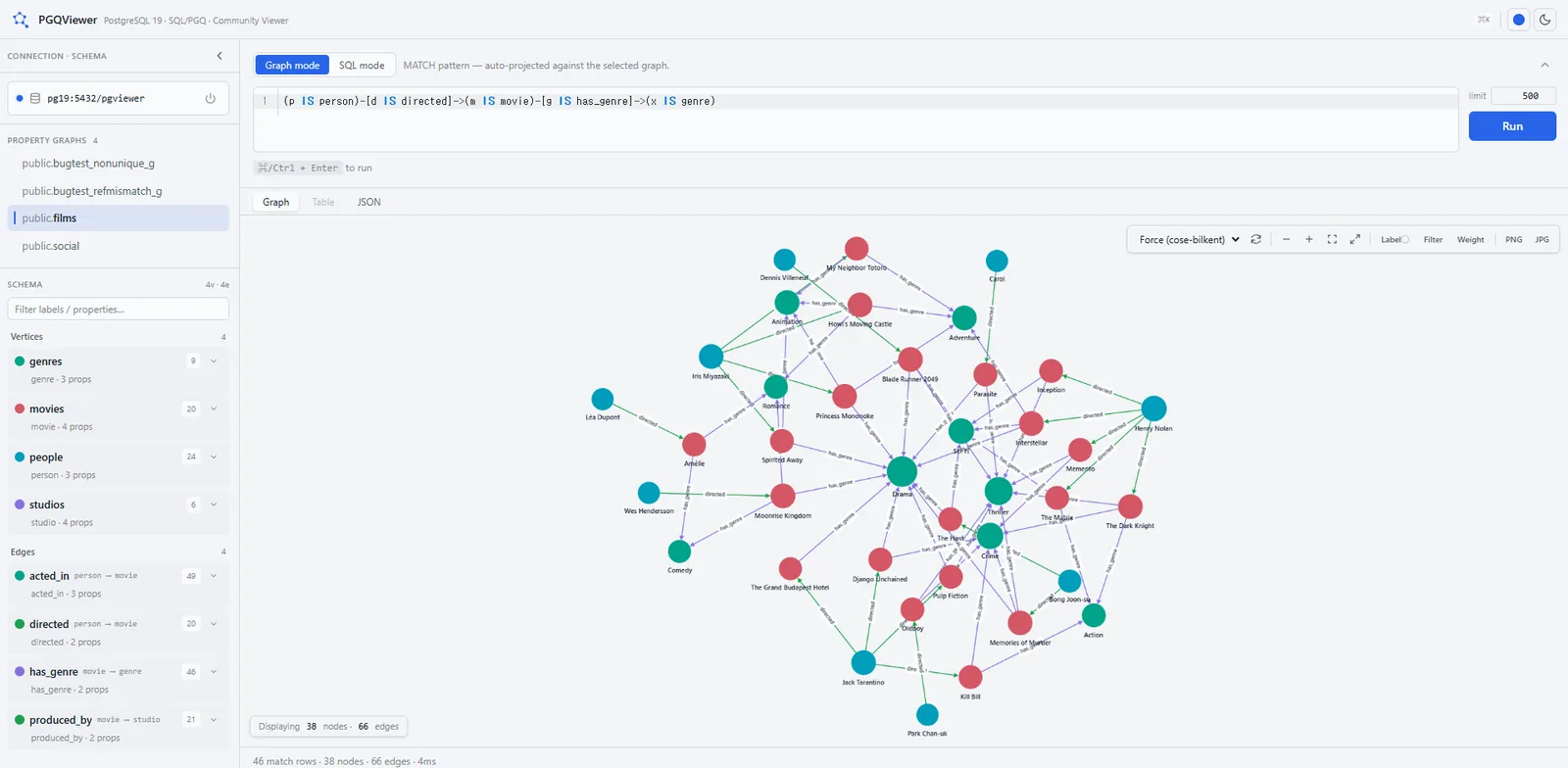
Task: Open the Filter option in graph toolbar
Action: coord(1433,239)
